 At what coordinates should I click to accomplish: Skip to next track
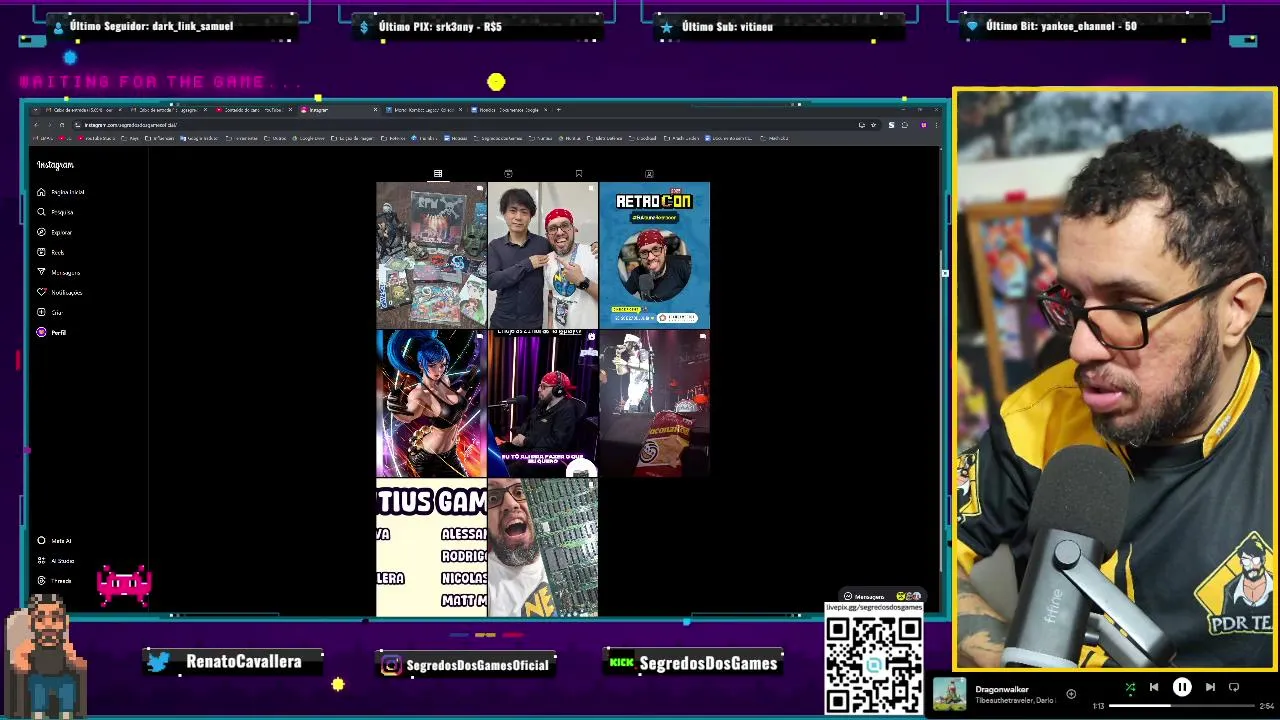[1210, 687]
